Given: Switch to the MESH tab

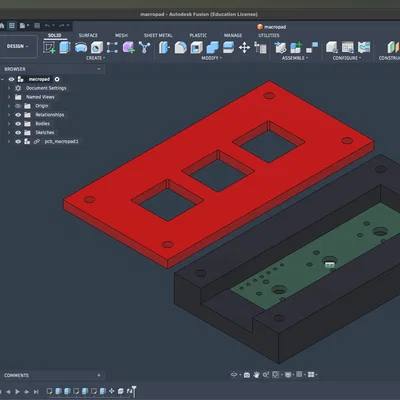Looking at the screenshot, I should [121, 35].
